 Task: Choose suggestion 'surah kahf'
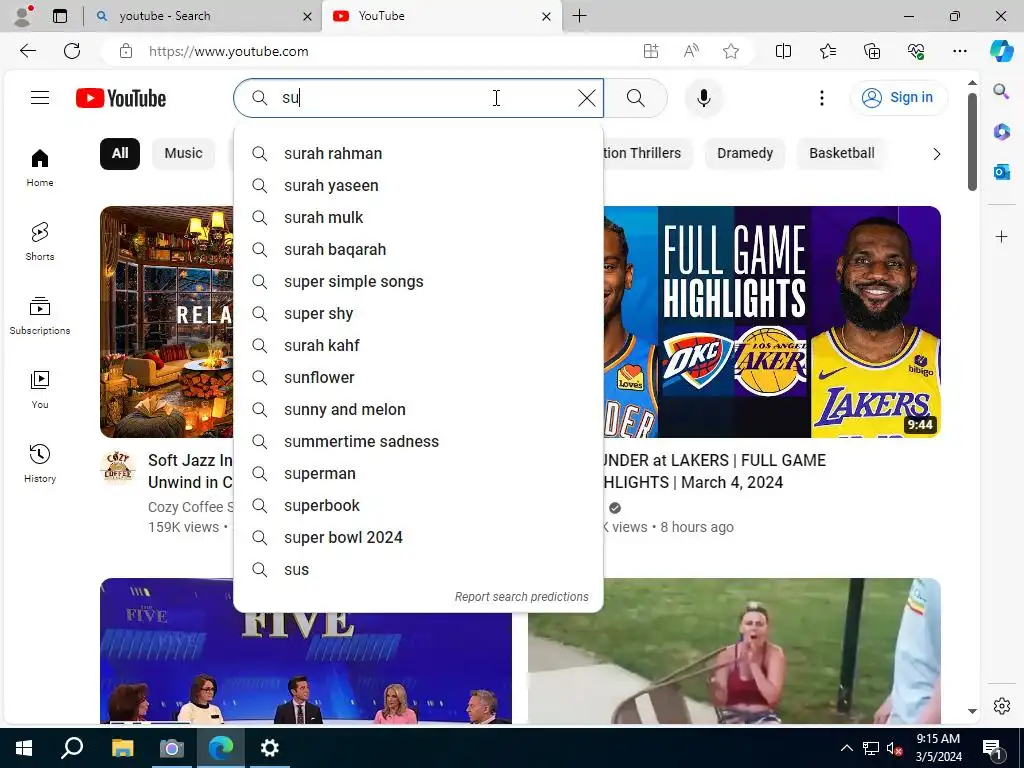click(418, 345)
